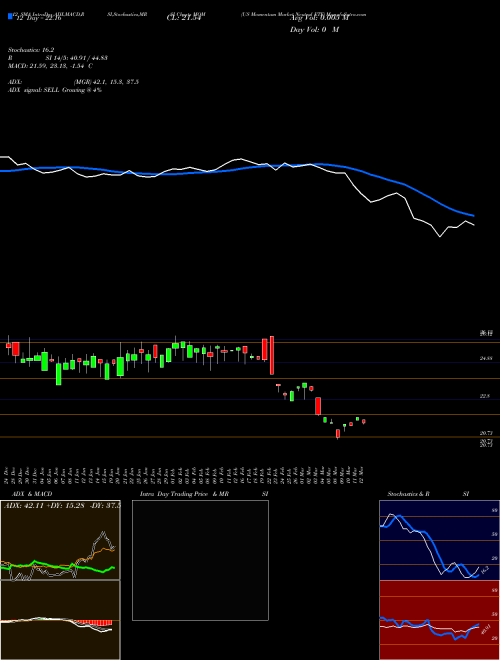Click the 'ADX: 42.11 +DY: 15.28' panel header

click(45, 505)
